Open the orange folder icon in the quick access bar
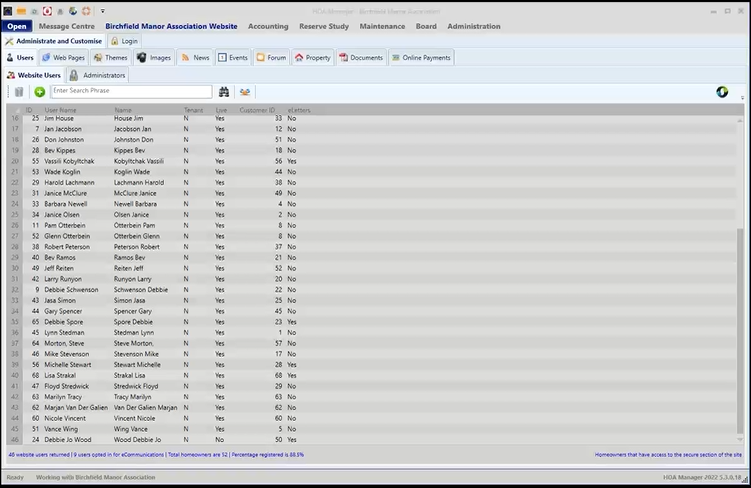The image size is (751, 488). pos(21,11)
